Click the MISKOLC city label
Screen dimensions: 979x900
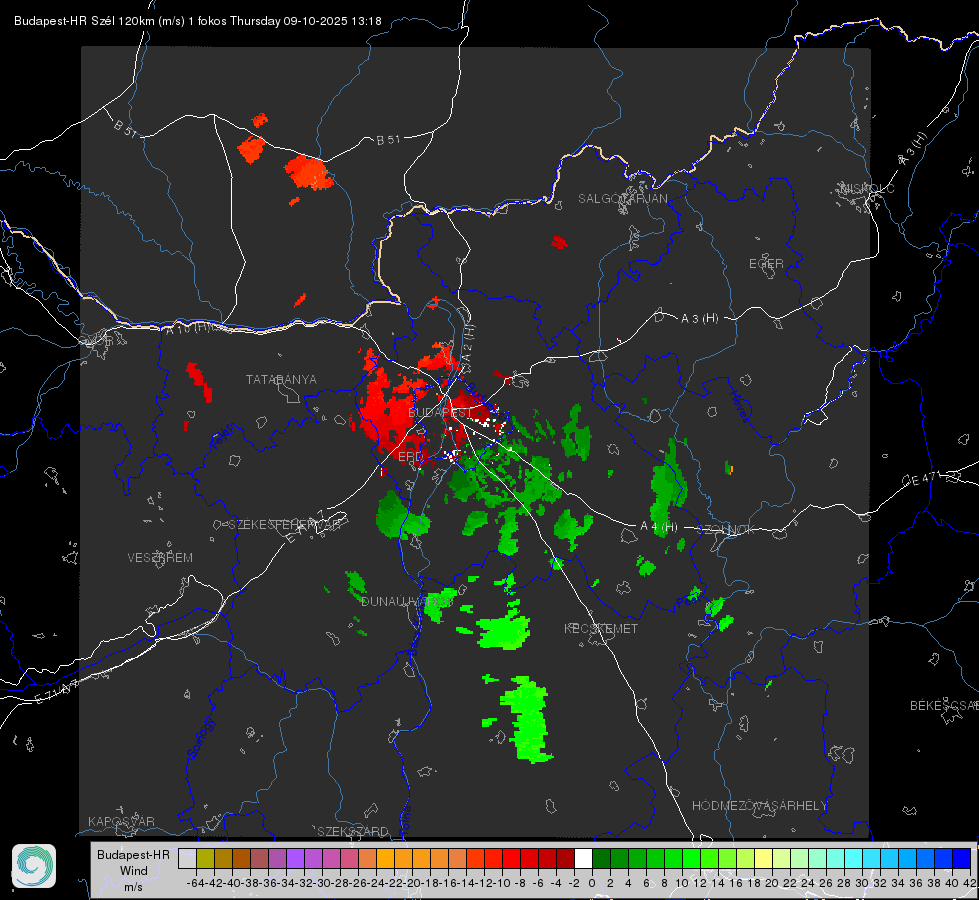click(867, 188)
